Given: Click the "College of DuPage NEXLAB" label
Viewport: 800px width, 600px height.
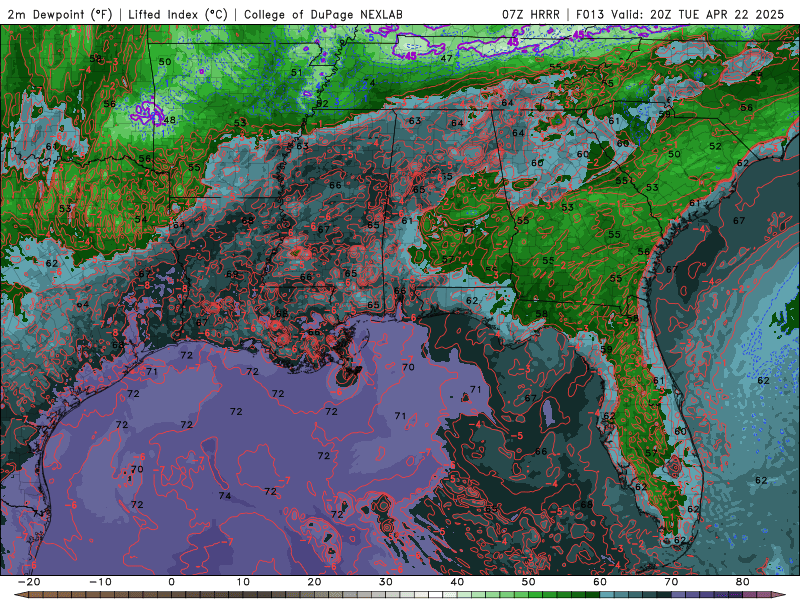Looking at the screenshot, I should pyautogui.click(x=323, y=14).
